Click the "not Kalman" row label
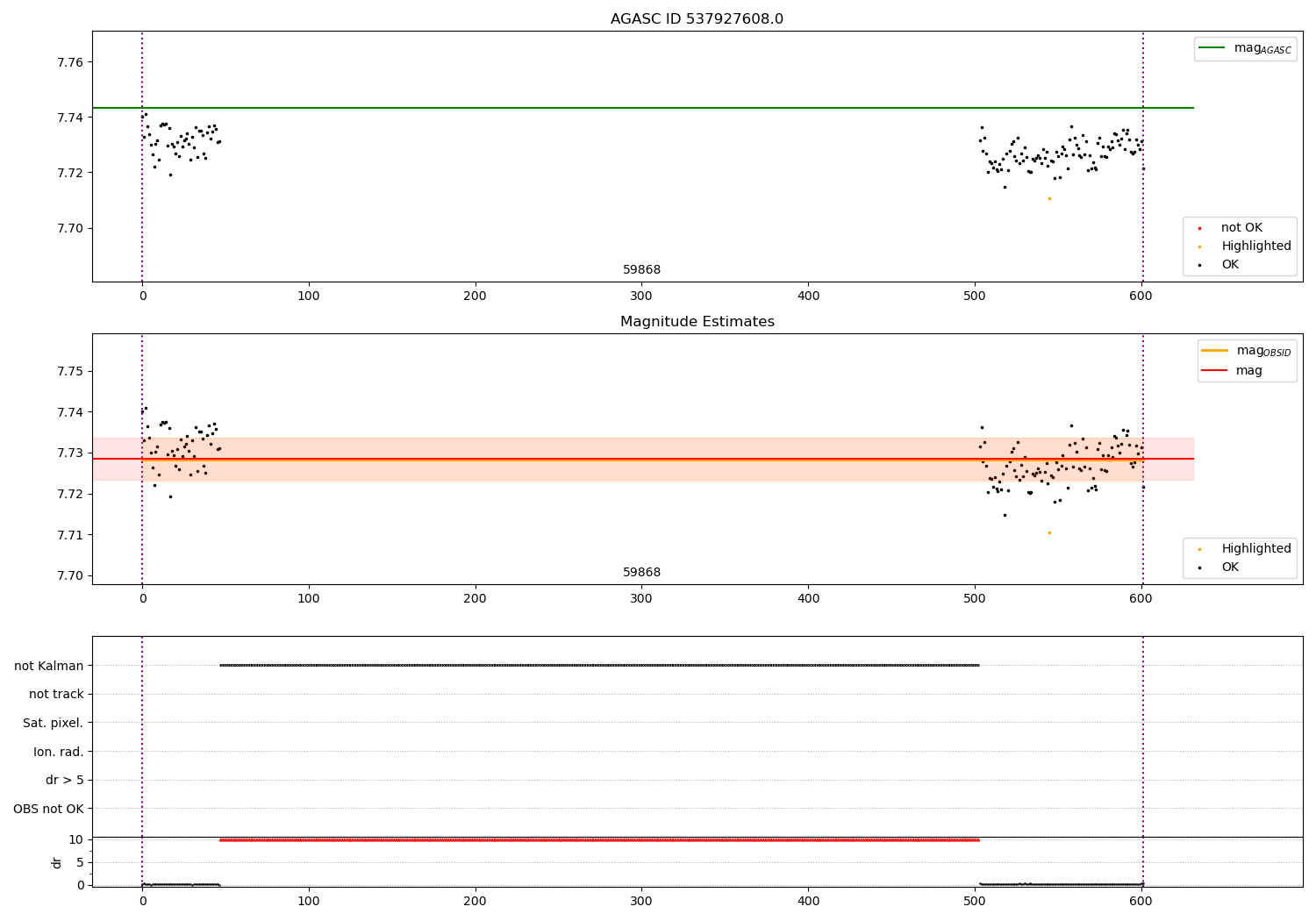 click(x=49, y=666)
